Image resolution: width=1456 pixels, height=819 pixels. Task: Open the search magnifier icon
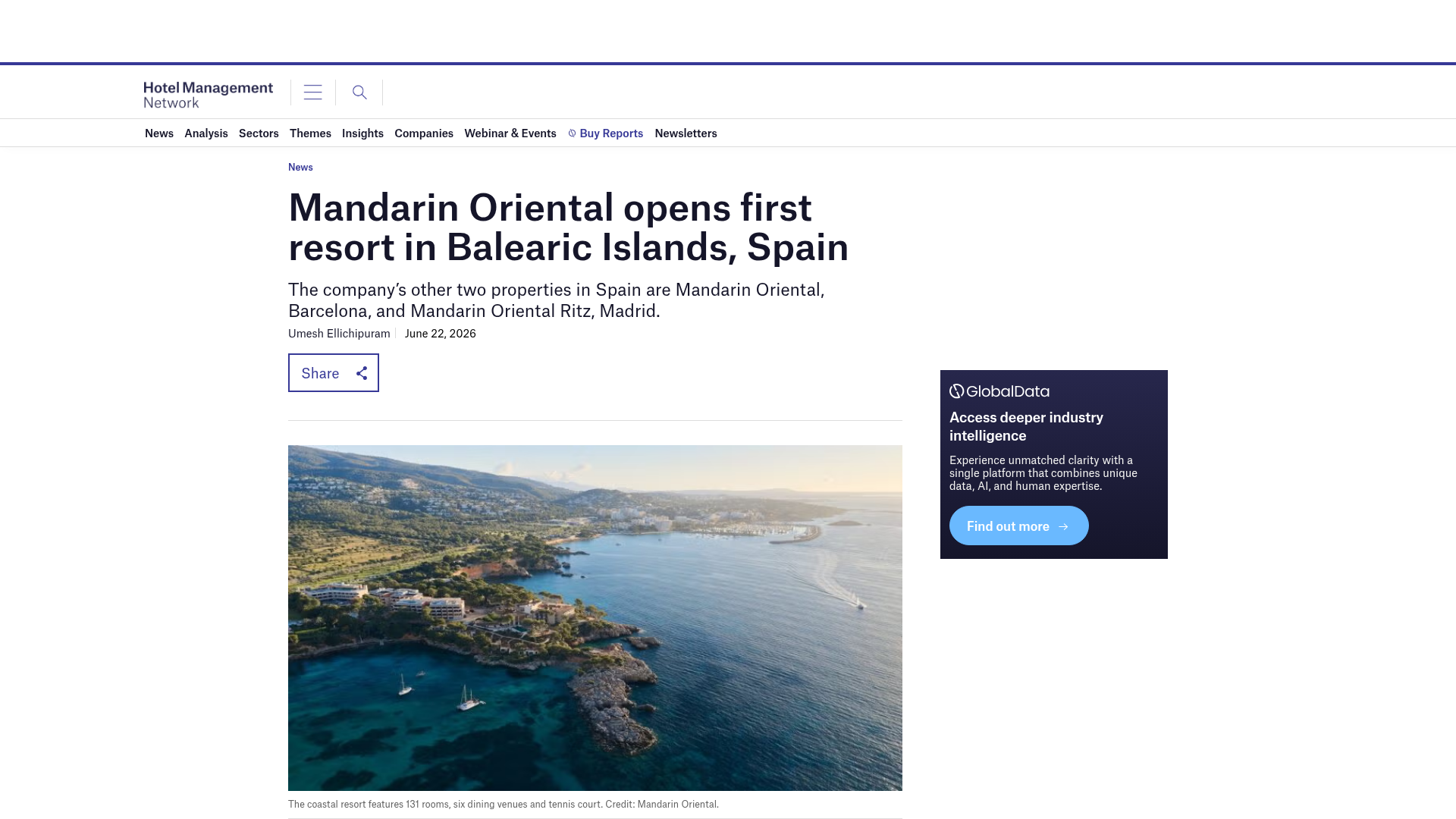359,93
